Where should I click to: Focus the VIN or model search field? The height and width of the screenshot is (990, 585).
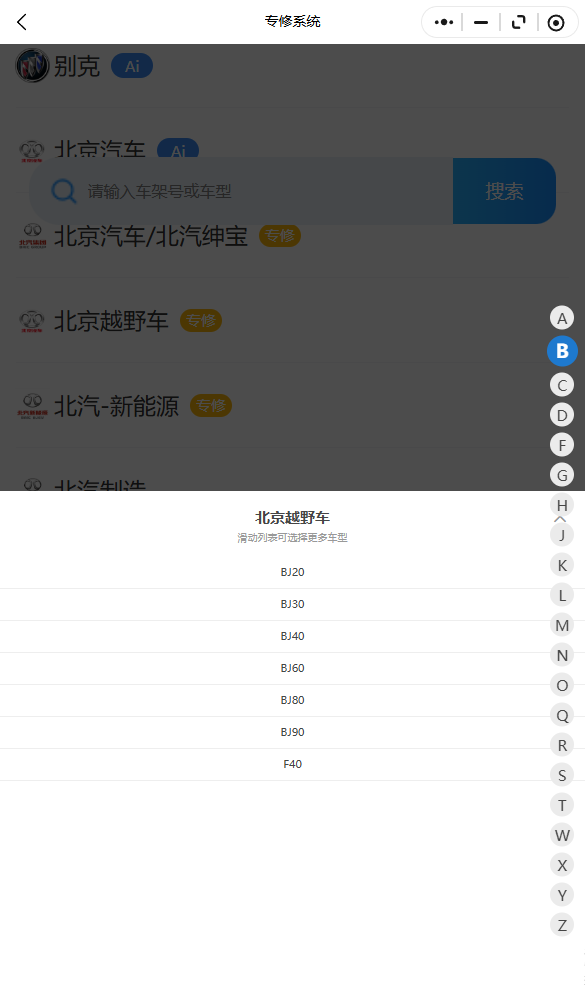click(241, 191)
